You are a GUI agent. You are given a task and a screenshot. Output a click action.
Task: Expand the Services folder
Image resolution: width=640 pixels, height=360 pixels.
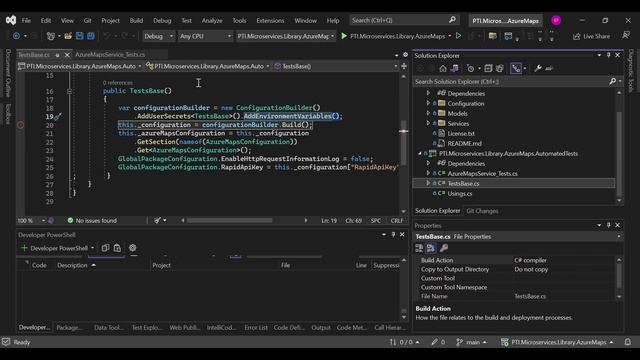pyautogui.click(x=428, y=123)
